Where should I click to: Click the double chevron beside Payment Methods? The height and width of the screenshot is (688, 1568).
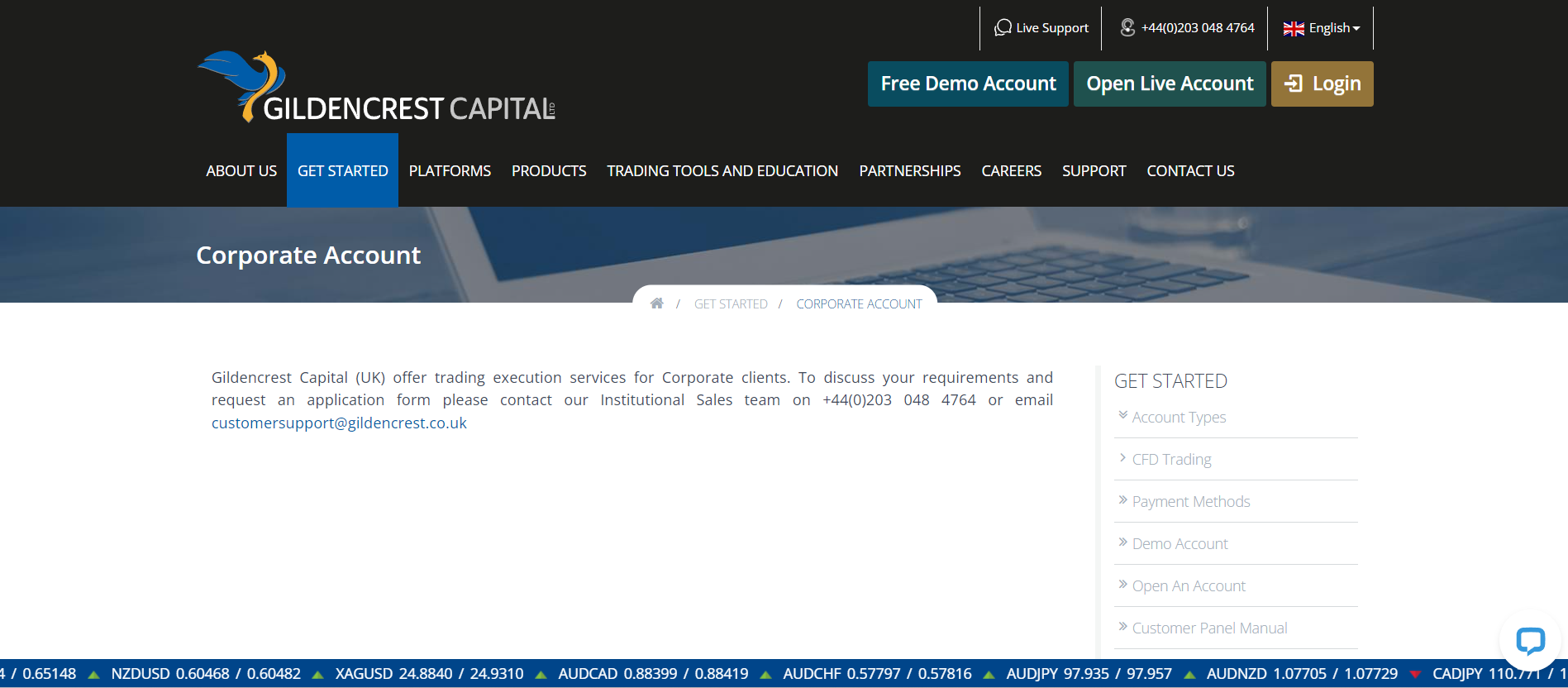(1122, 500)
